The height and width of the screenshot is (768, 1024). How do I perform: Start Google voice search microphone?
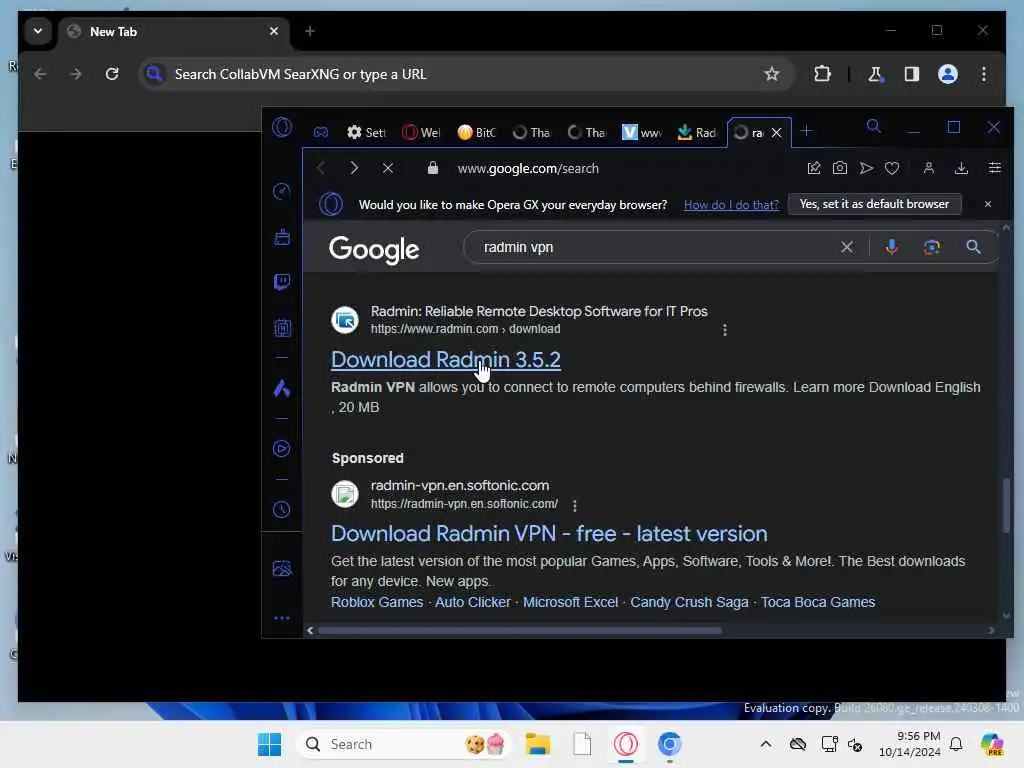(x=891, y=247)
